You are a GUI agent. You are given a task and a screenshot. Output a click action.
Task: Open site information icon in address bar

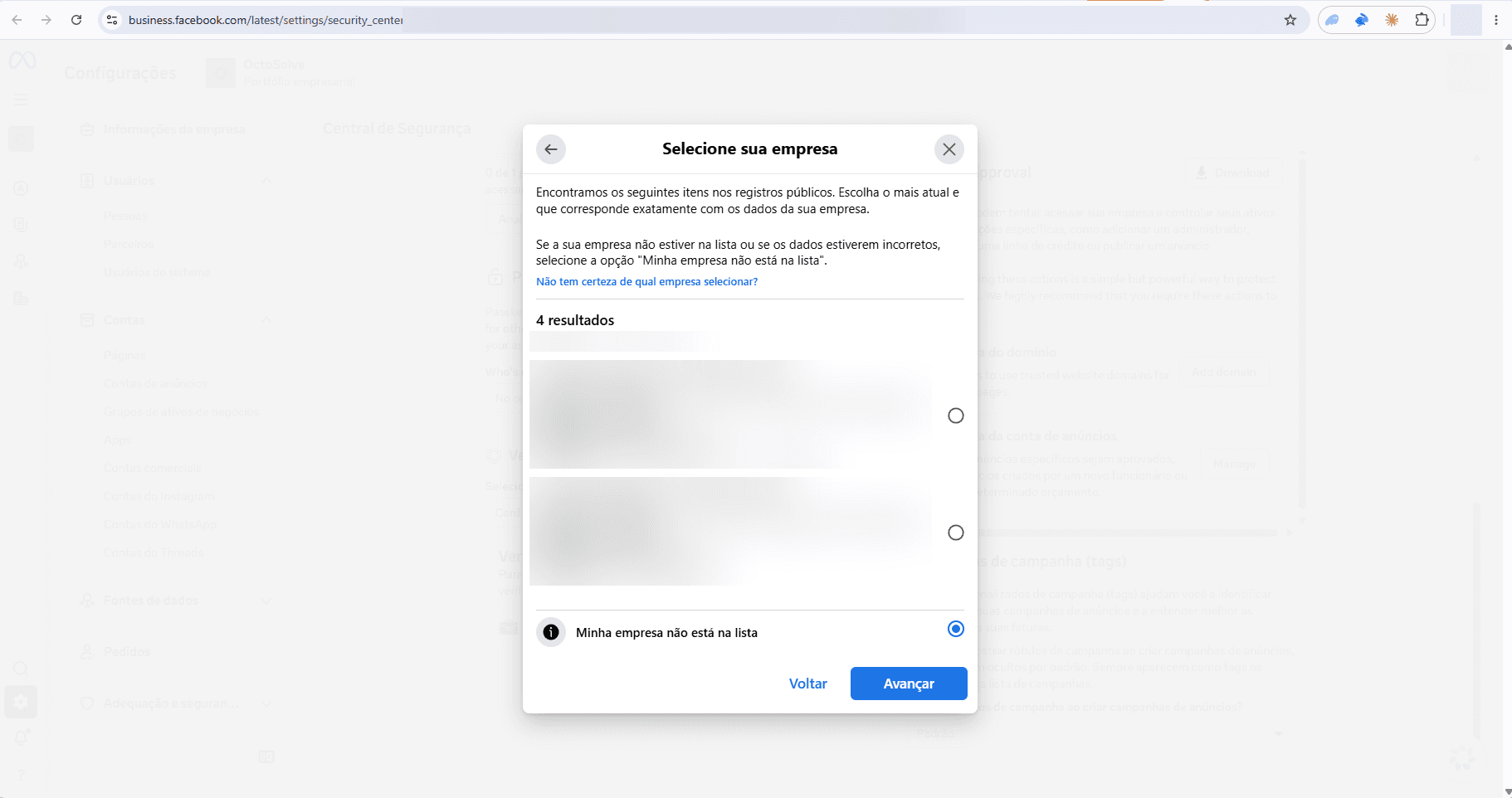coord(112,20)
